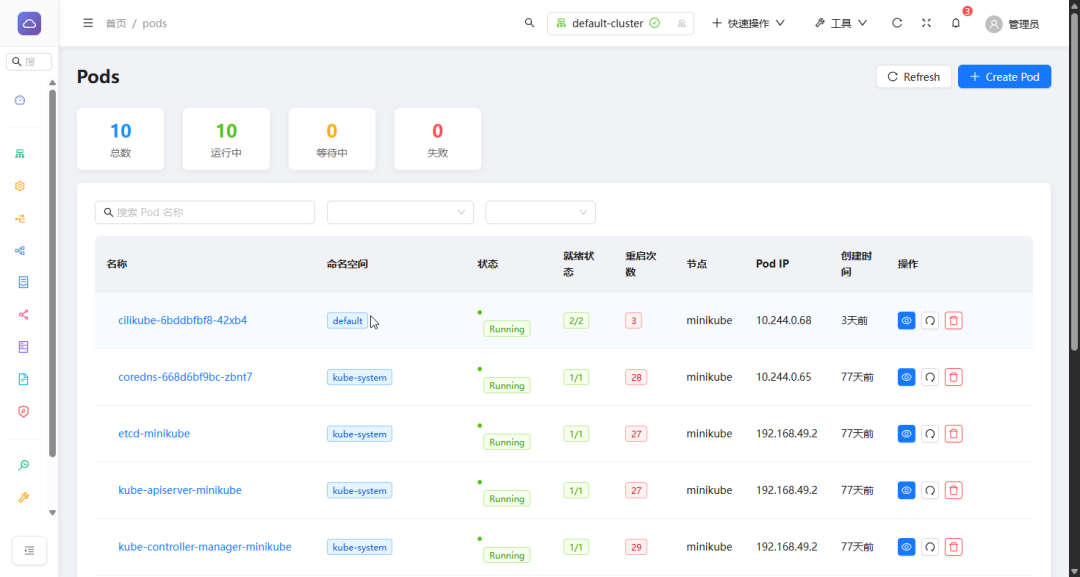Image resolution: width=1080 pixels, height=577 pixels.
Task: Click the Create Pod button
Action: (x=1004, y=76)
